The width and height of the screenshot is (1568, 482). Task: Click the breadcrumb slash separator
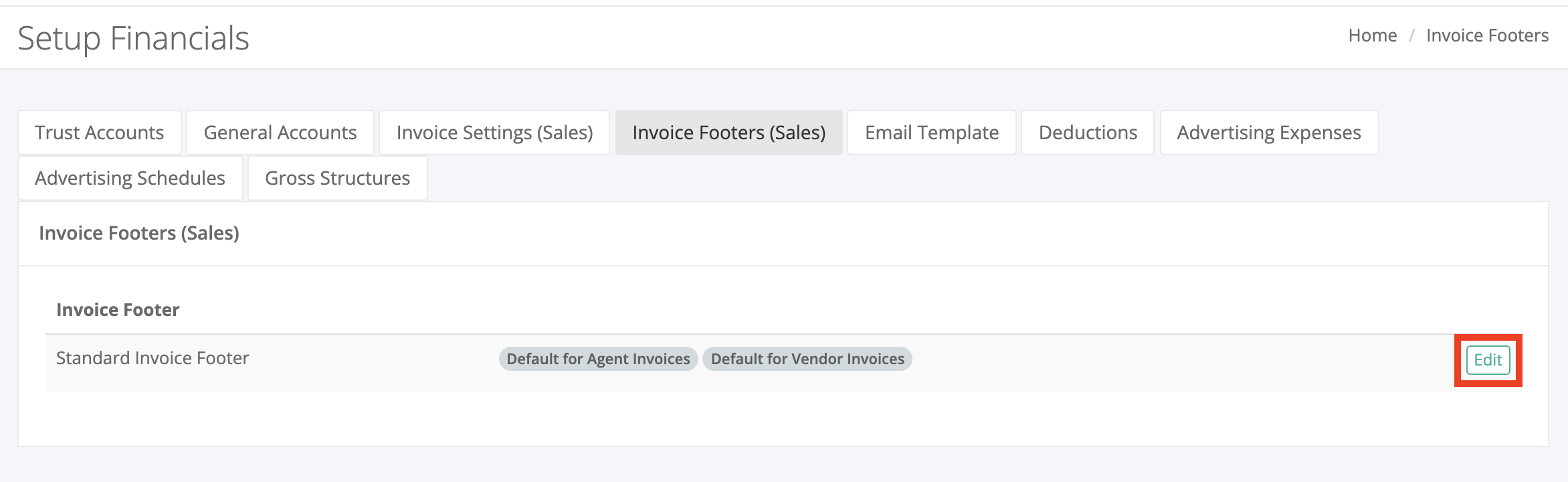(1411, 35)
